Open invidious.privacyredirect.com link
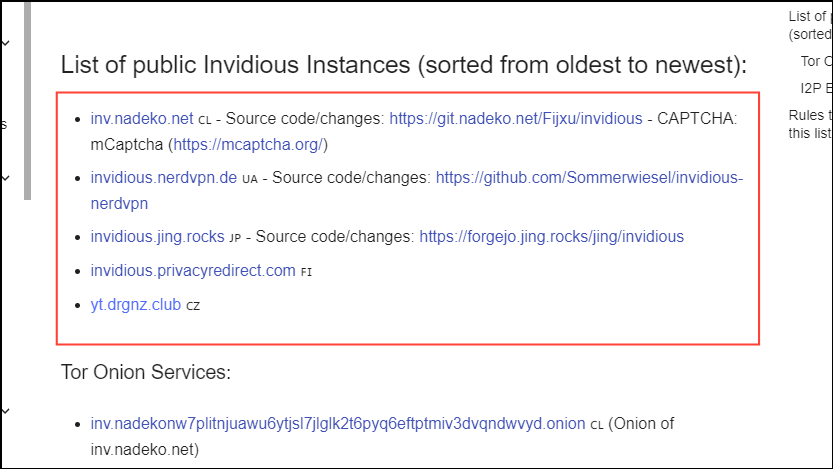Image resolution: width=833 pixels, height=469 pixels. pos(193,270)
